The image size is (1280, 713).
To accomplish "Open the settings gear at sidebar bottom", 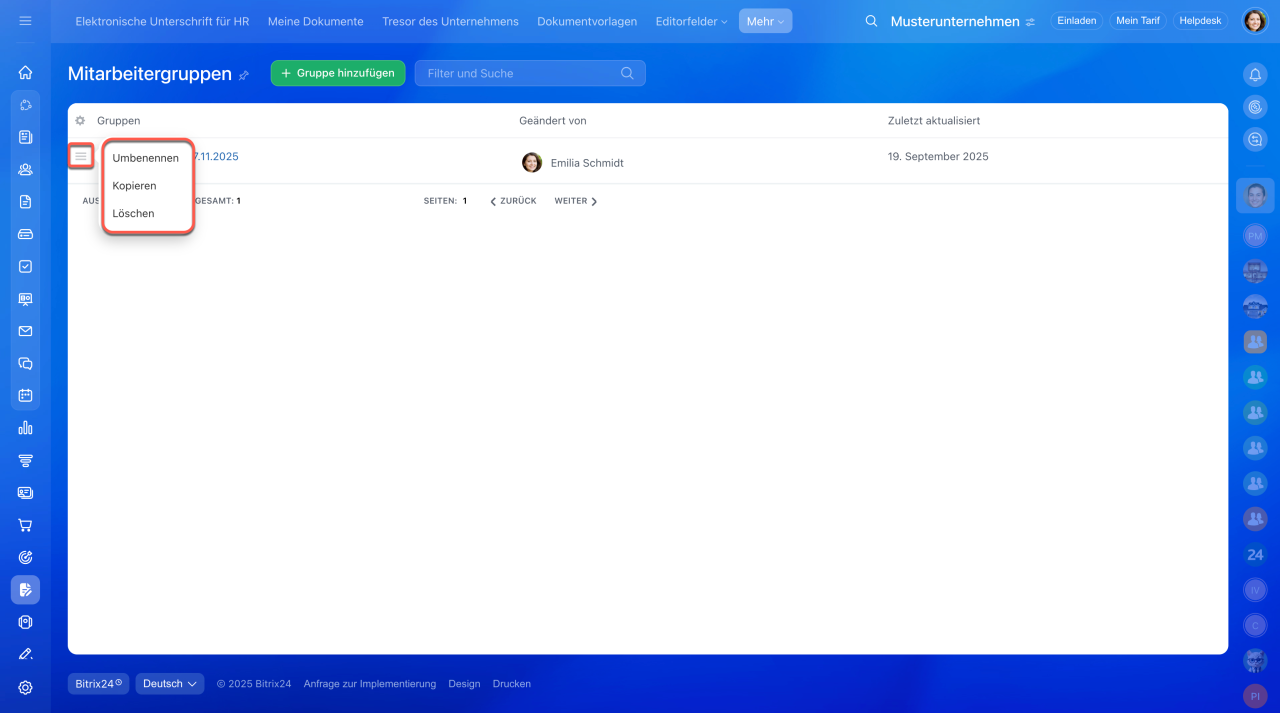I will [x=25, y=687].
